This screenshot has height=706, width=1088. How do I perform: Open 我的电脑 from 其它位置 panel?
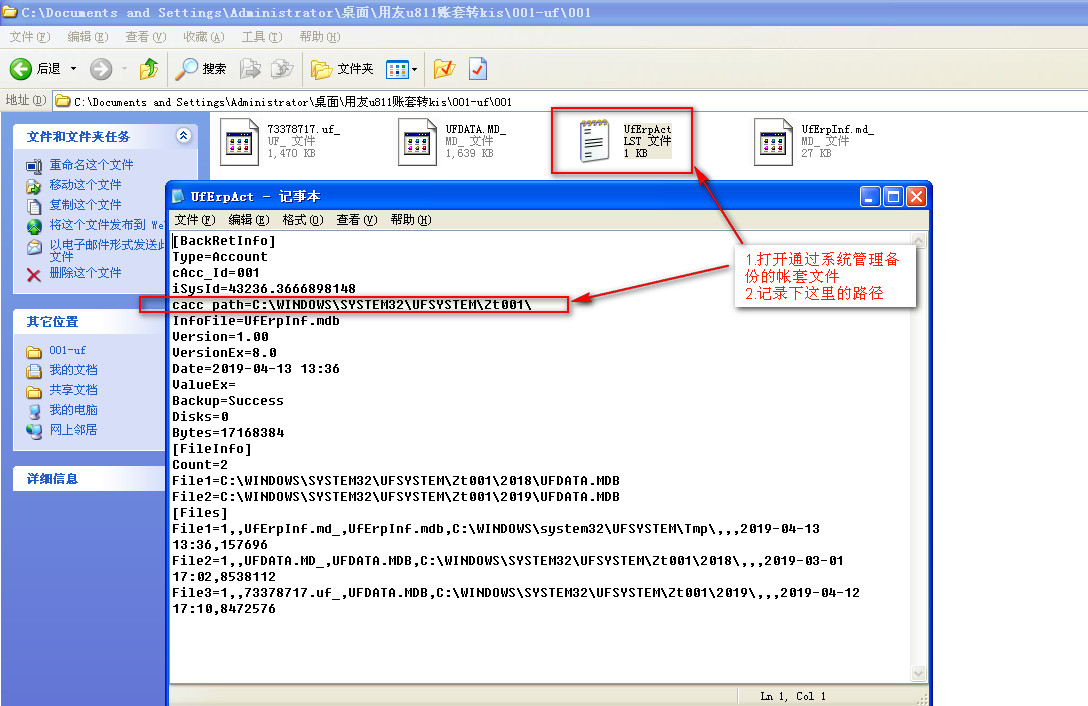pos(73,410)
